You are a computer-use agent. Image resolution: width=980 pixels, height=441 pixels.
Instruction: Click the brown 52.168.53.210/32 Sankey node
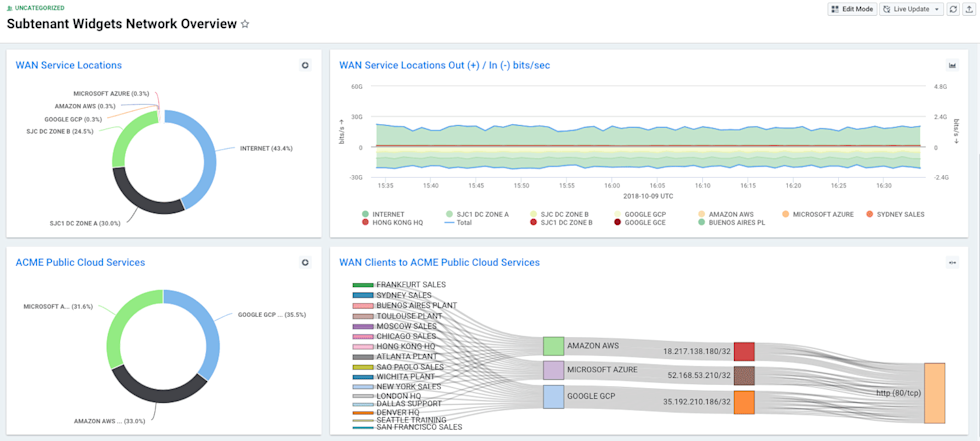744,375
